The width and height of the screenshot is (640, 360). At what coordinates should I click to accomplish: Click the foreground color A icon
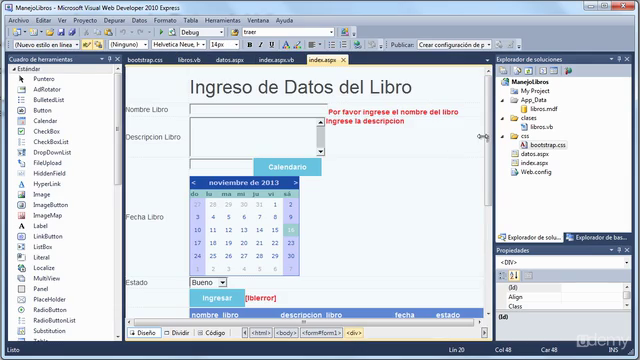click(286, 45)
